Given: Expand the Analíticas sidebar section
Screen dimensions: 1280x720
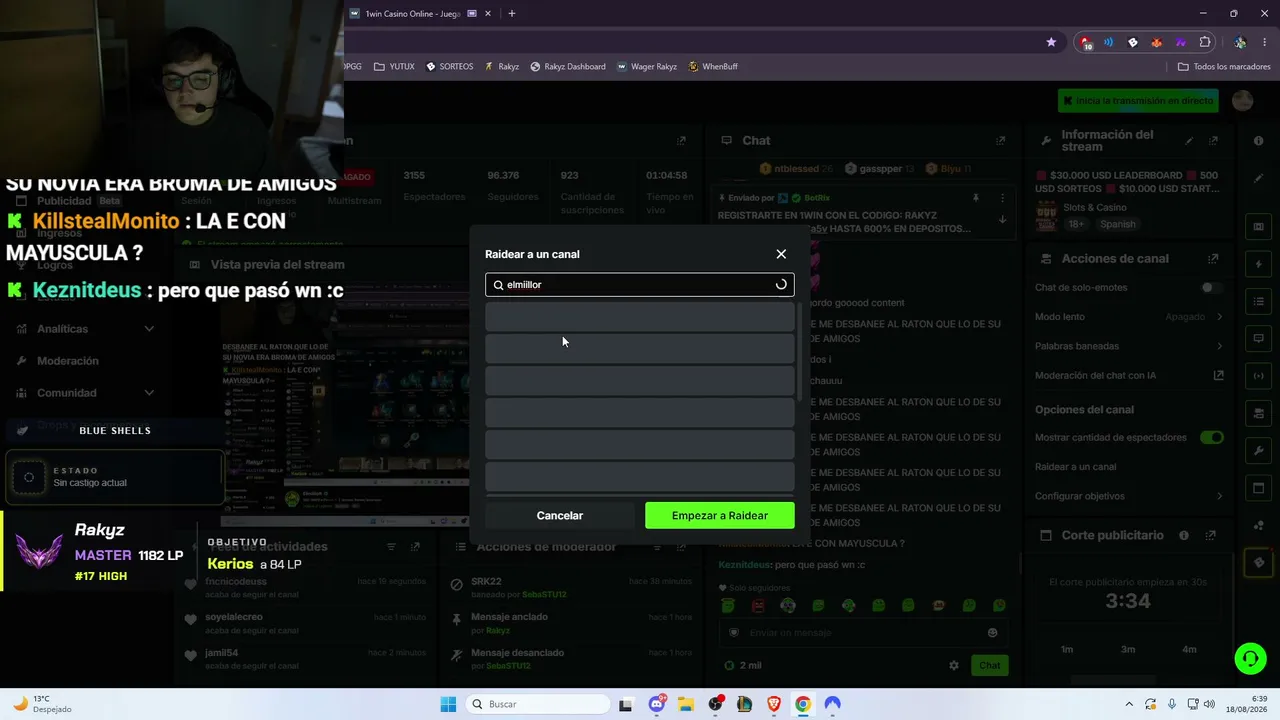Looking at the screenshot, I should coord(149,329).
